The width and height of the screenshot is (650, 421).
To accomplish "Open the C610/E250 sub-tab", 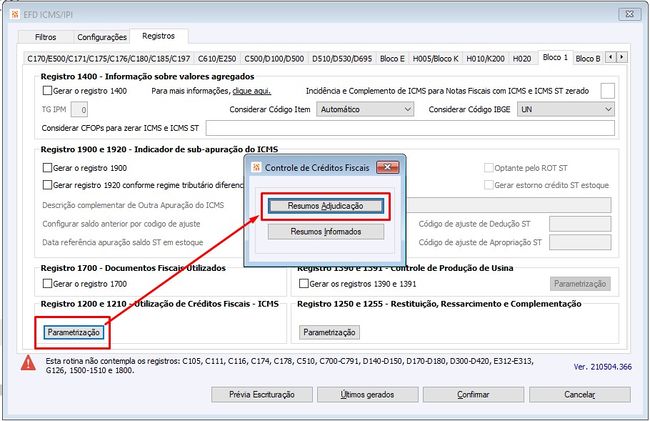I will tap(217, 58).
